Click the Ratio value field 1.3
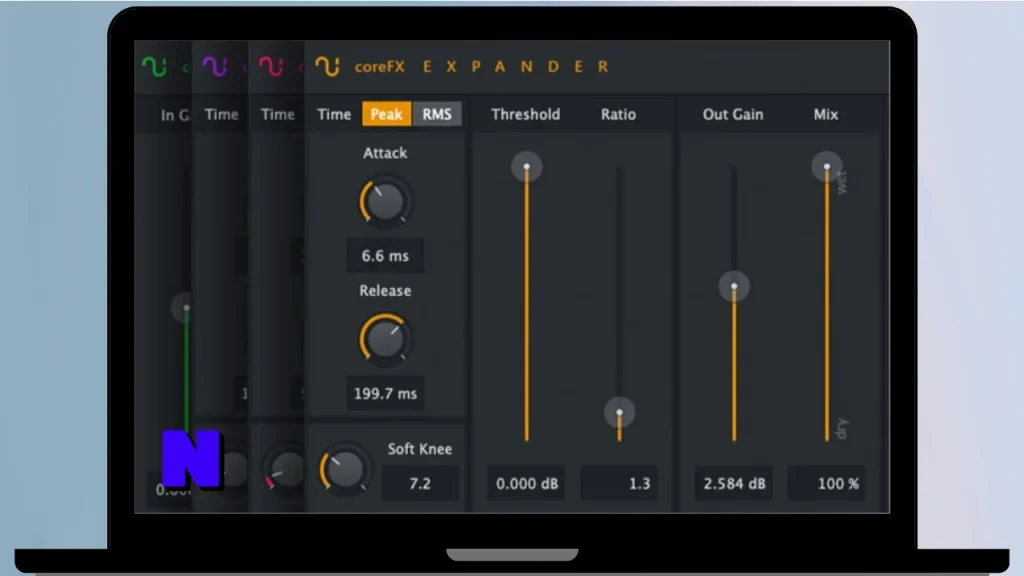The image size is (1024, 576). click(619, 484)
